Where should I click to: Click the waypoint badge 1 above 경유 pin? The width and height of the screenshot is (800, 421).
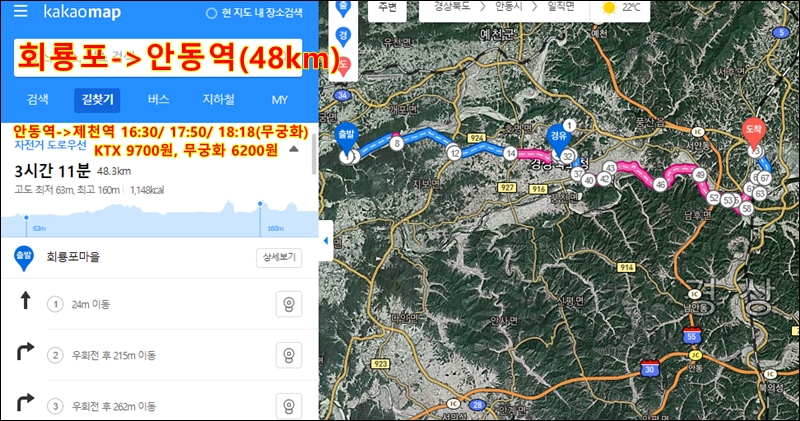[x=569, y=125]
